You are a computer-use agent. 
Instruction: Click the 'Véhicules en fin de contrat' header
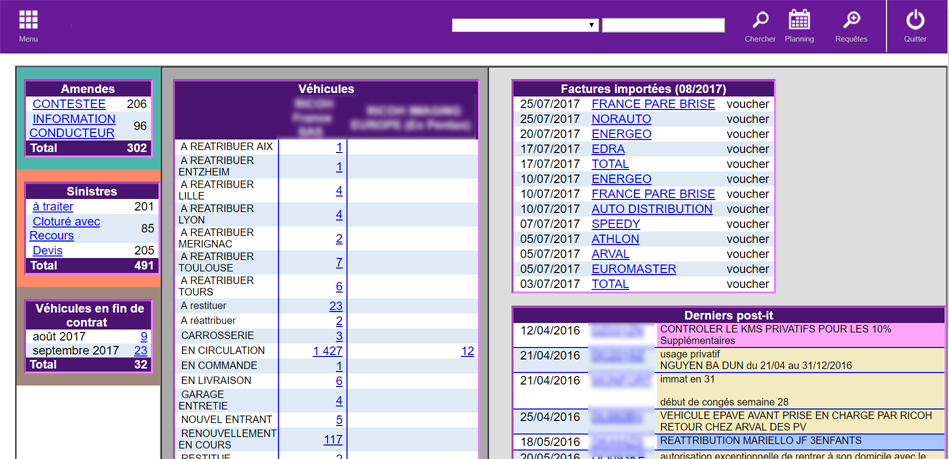coord(88,315)
